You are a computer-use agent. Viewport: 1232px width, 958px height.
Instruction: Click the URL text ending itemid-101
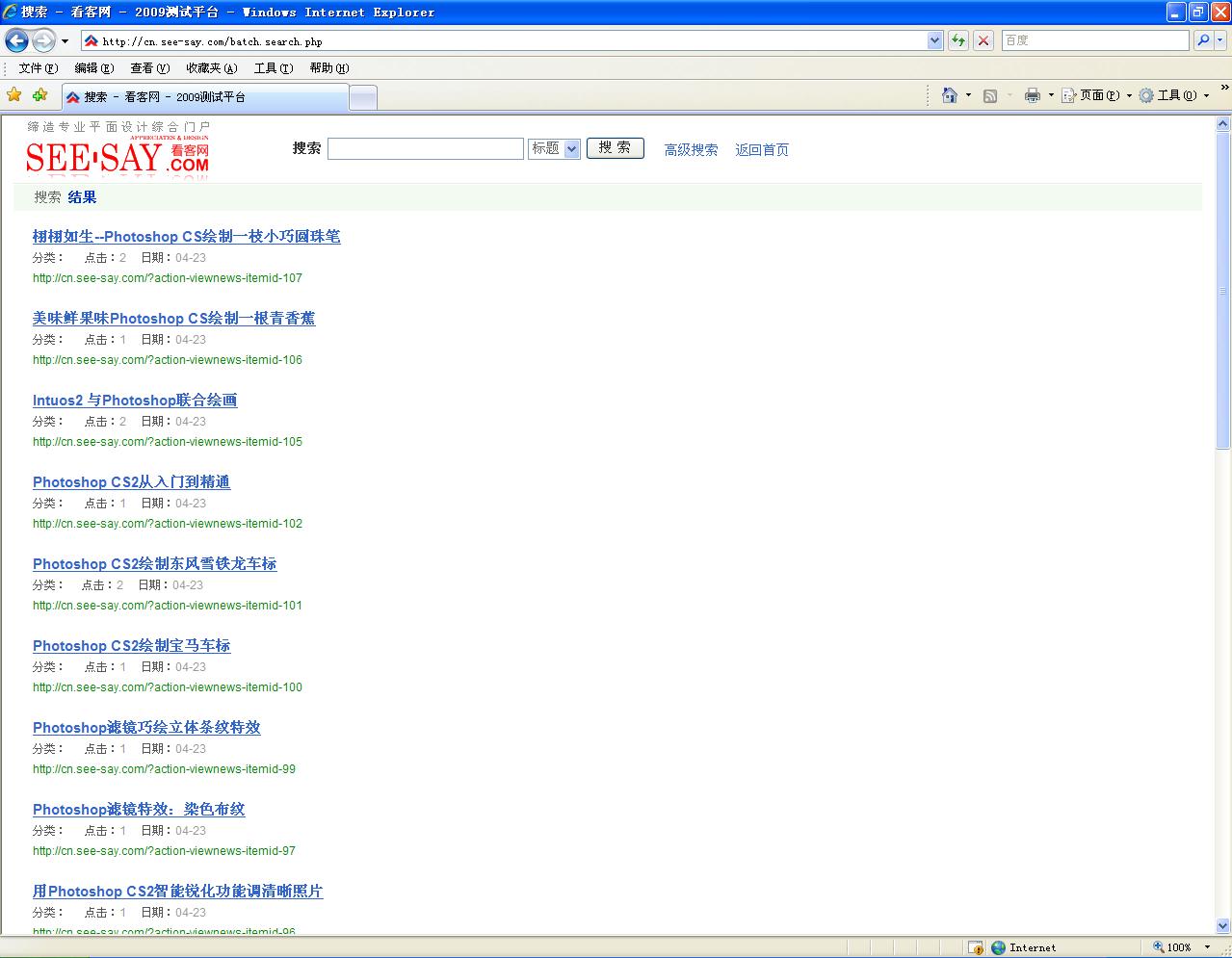168,606
